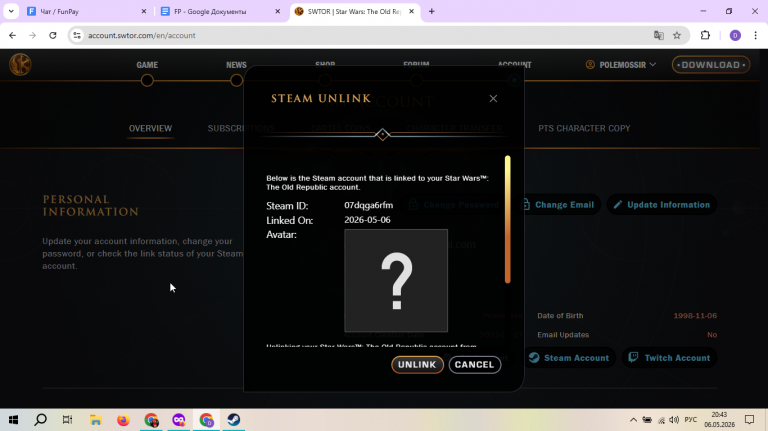
Task: Switch to the FunPay chat browser tab
Action: click(81, 11)
